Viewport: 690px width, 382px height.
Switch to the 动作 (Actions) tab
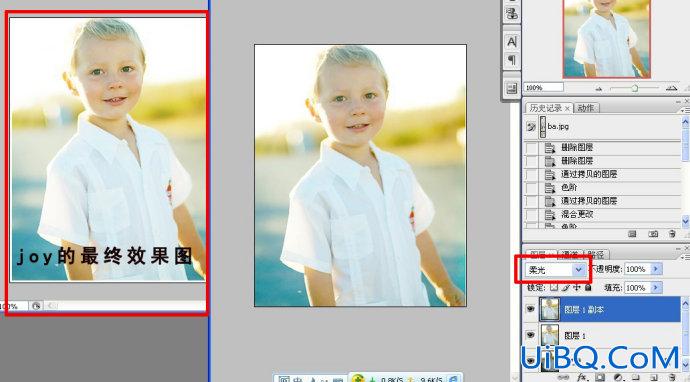[x=586, y=108]
